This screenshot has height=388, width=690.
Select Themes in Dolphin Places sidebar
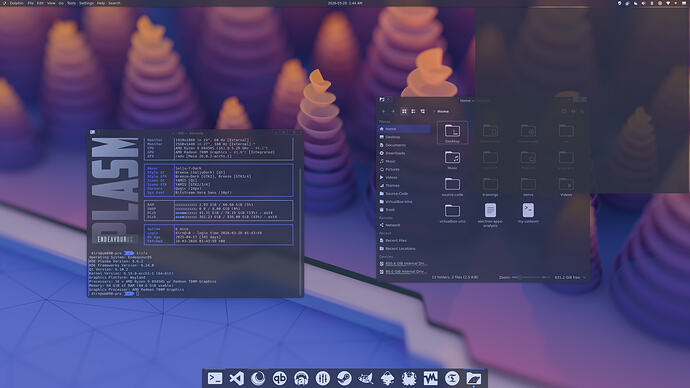point(404,186)
